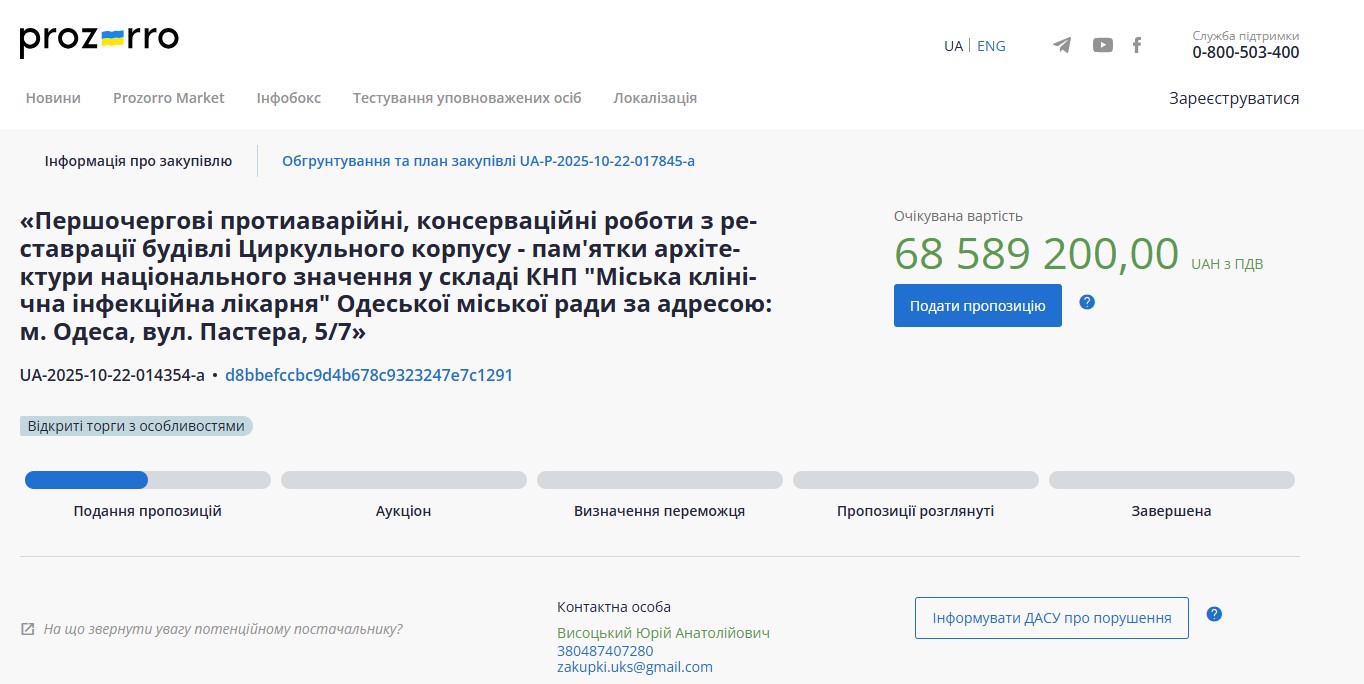Open the YouTube channel icon
The width and height of the screenshot is (1364, 684).
pyautogui.click(x=1102, y=45)
